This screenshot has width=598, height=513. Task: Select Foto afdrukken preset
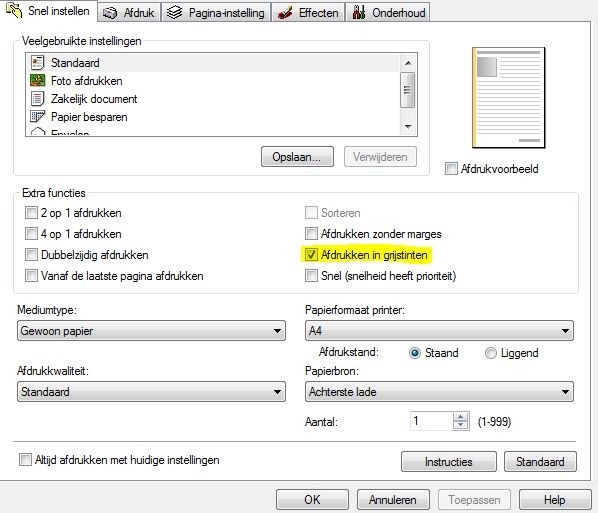[x=213, y=80]
